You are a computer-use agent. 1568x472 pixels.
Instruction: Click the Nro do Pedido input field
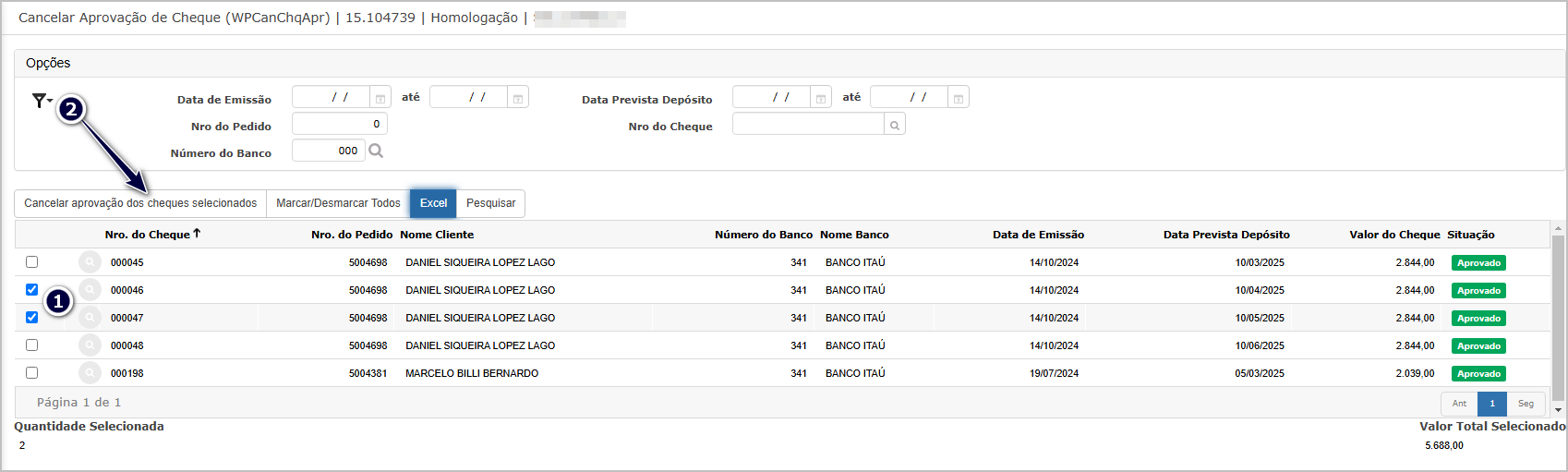tap(339, 124)
